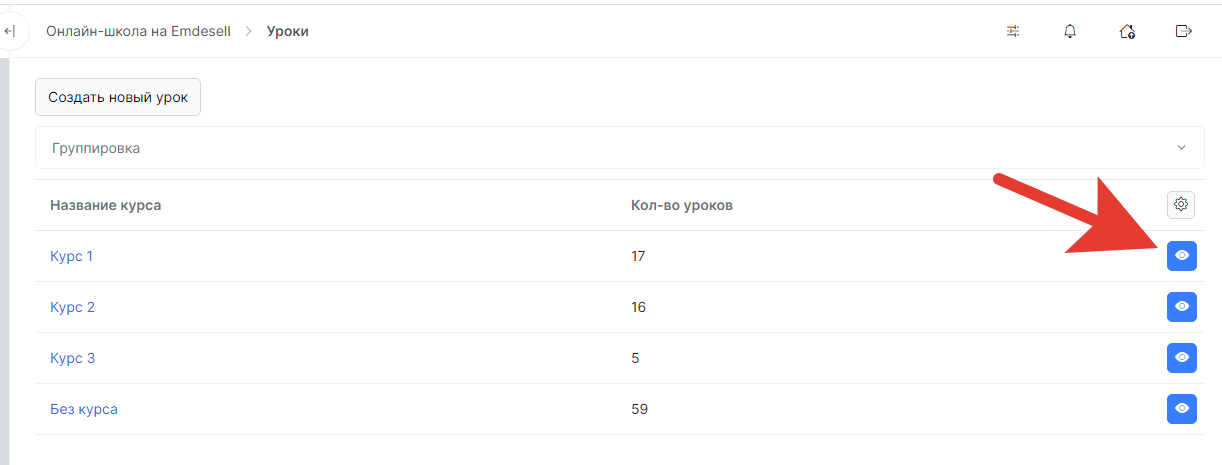Screen dimensions: 1222x465
Task: Open the Группировка dropdown field
Action: (x=620, y=147)
